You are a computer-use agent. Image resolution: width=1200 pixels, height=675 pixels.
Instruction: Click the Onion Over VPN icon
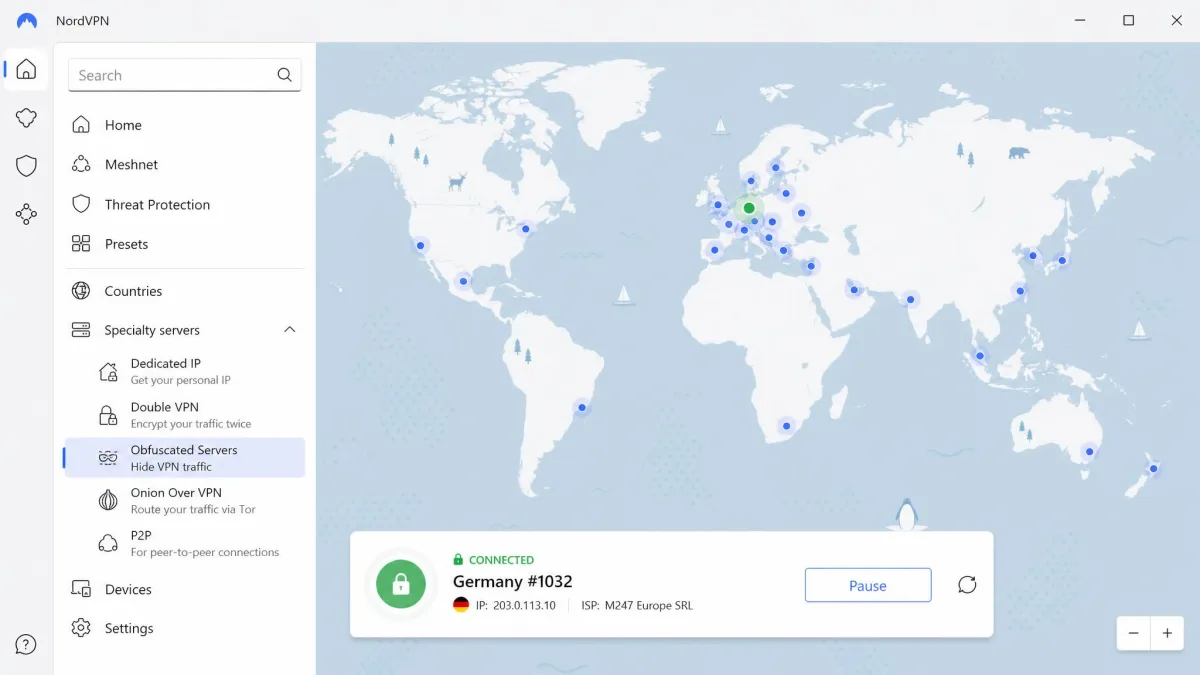pos(108,500)
